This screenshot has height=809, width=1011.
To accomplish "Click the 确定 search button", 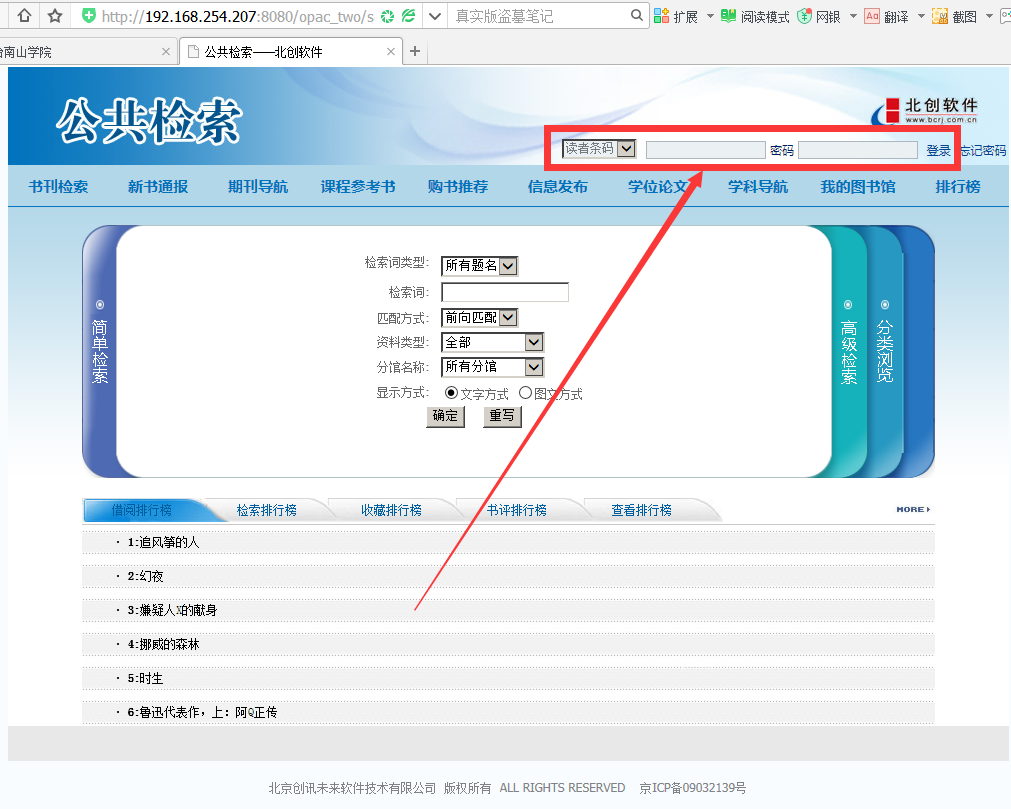I will 445,416.
